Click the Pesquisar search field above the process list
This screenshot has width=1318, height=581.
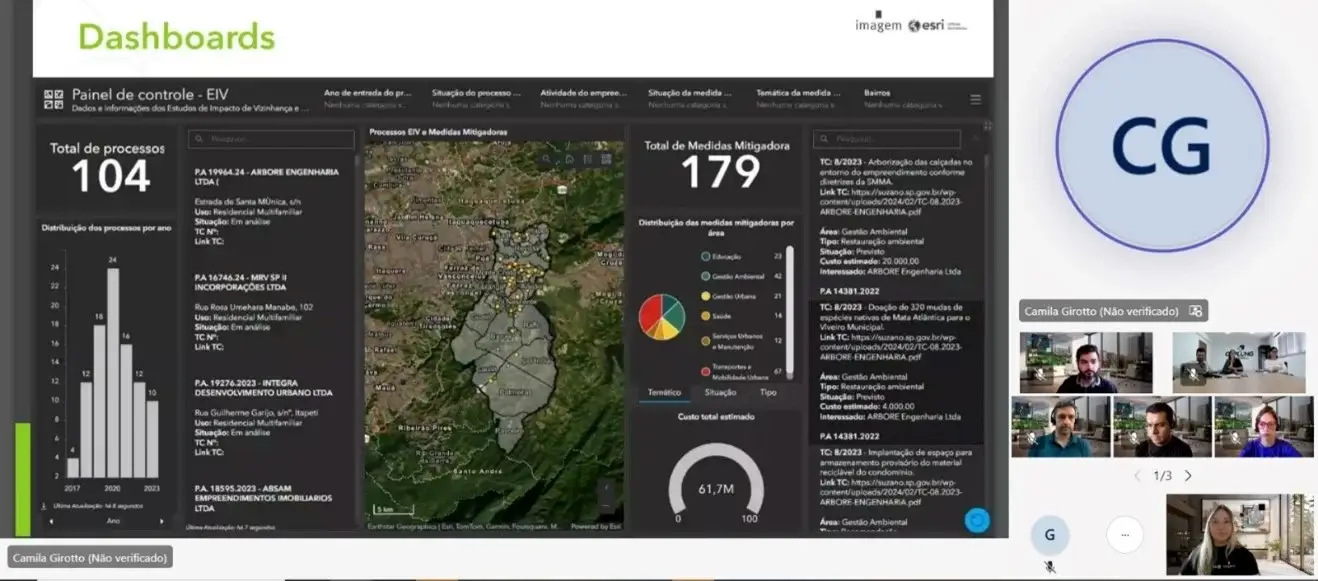(x=270, y=139)
